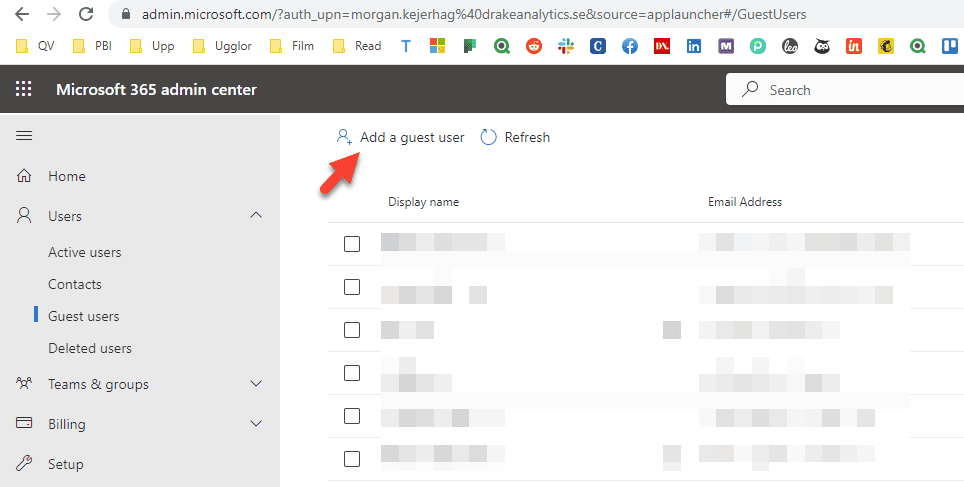
Task: Click the browser address bar URL
Action: [474, 14]
